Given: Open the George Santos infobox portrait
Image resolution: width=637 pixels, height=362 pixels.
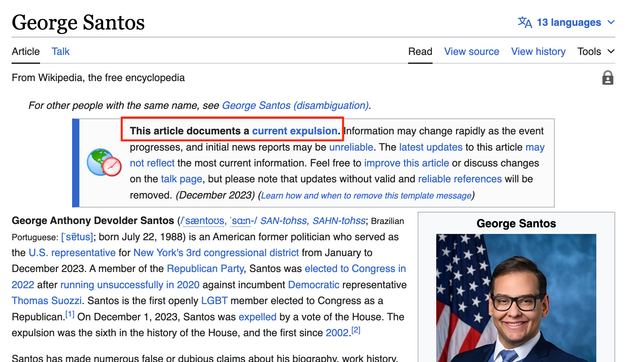Looking at the screenshot, I should point(516,298).
